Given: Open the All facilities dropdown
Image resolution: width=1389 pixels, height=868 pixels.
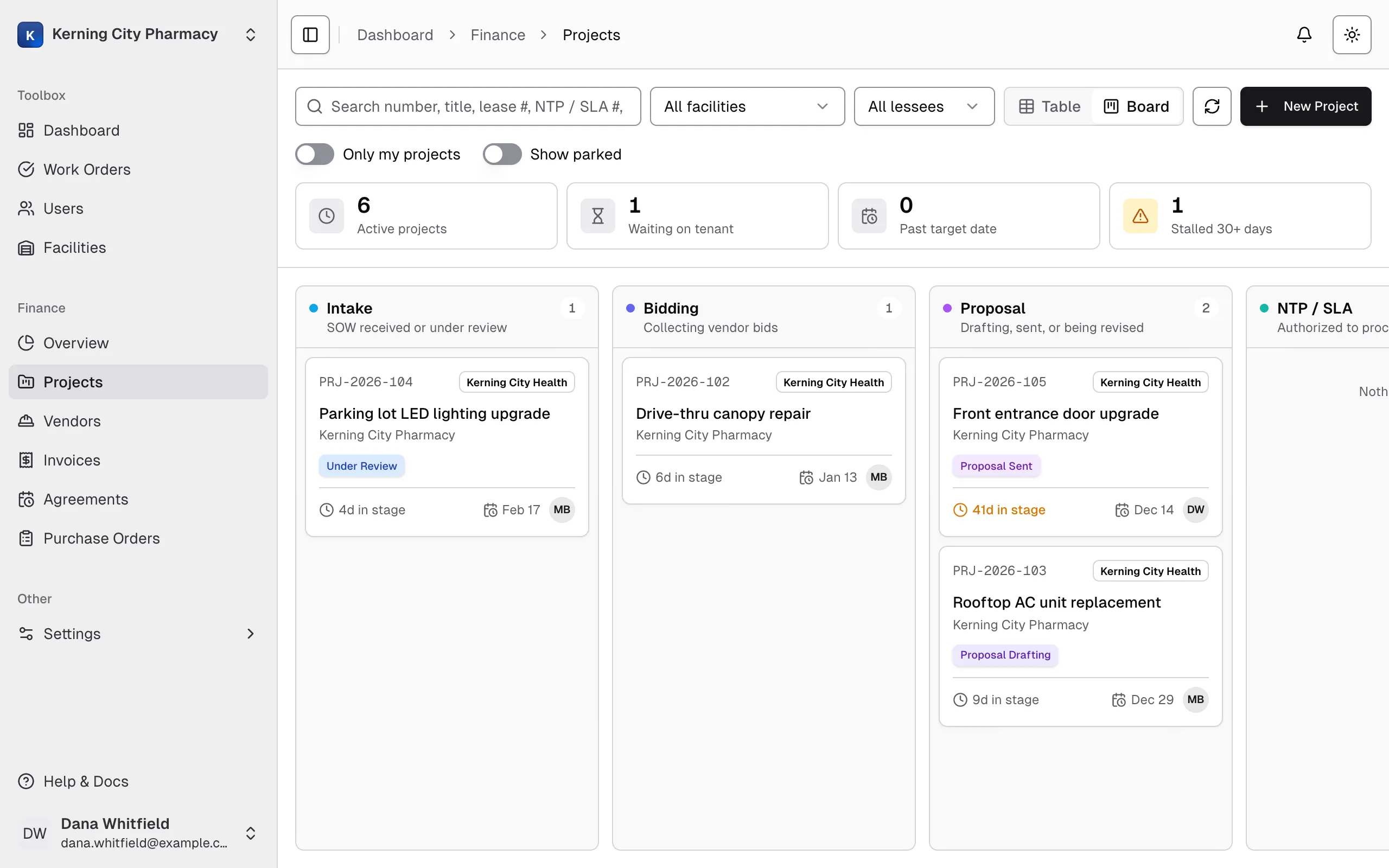Looking at the screenshot, I should [x=747, y=106].
